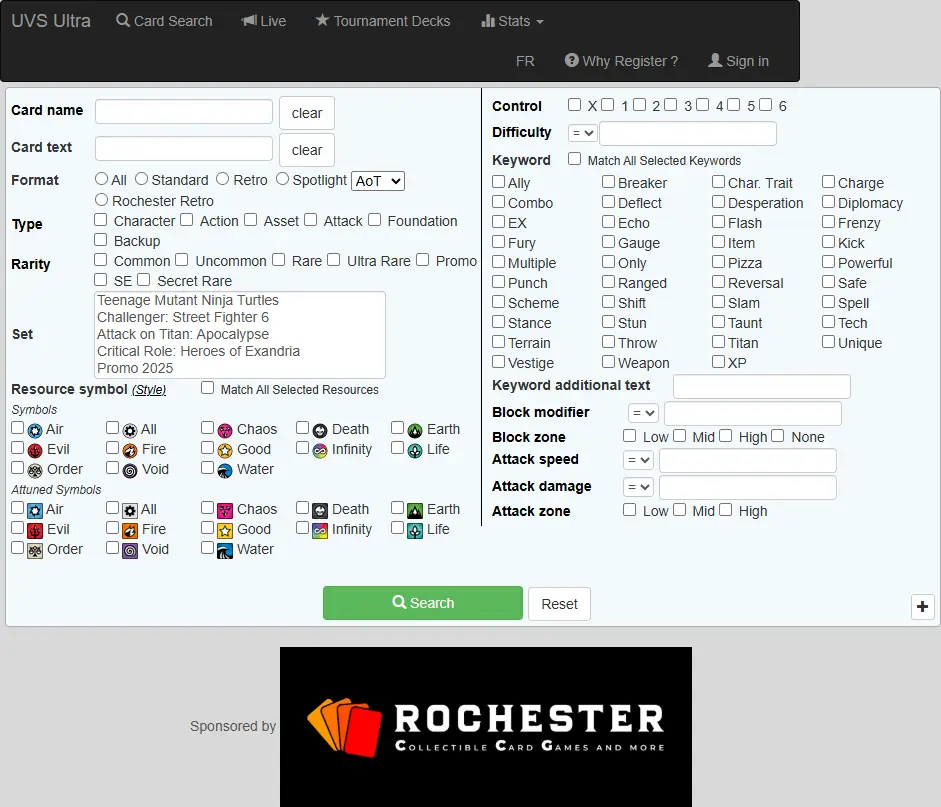Select Attack on Titan: Apocalypse set

[183, 334]
